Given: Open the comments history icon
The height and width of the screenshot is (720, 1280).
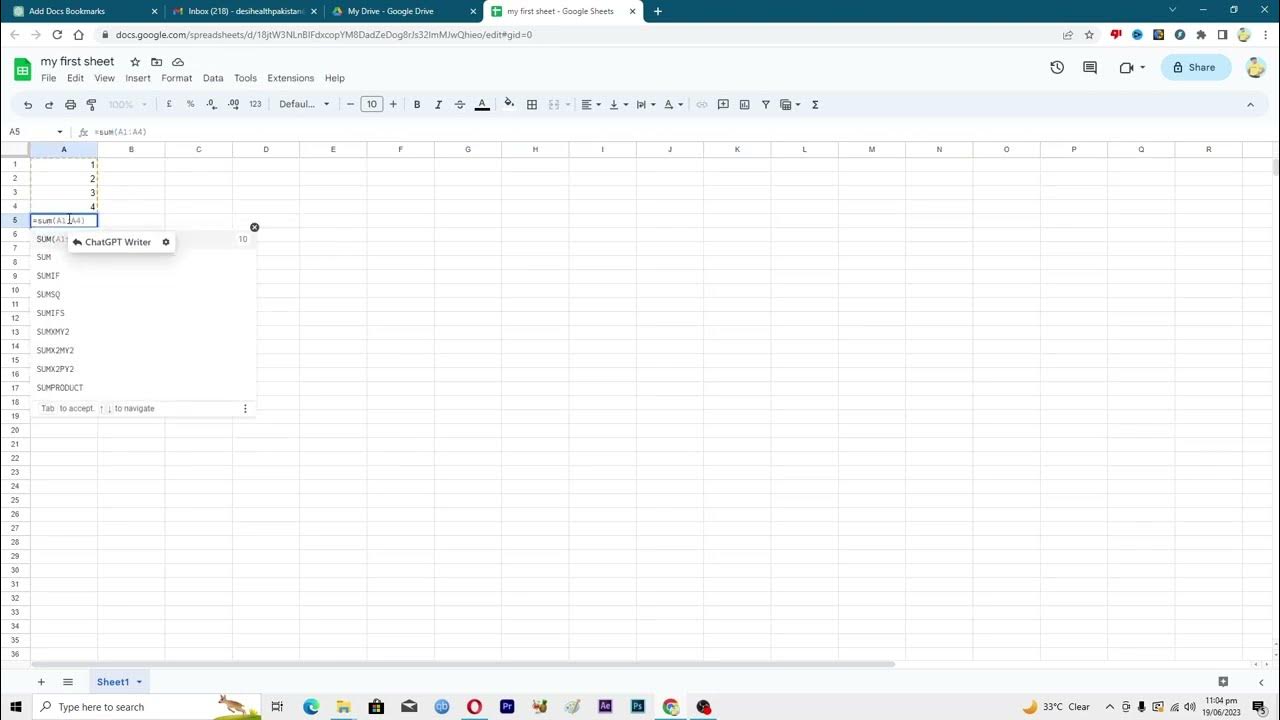Looking at the screenshot, I should (x=1090, y=67).
